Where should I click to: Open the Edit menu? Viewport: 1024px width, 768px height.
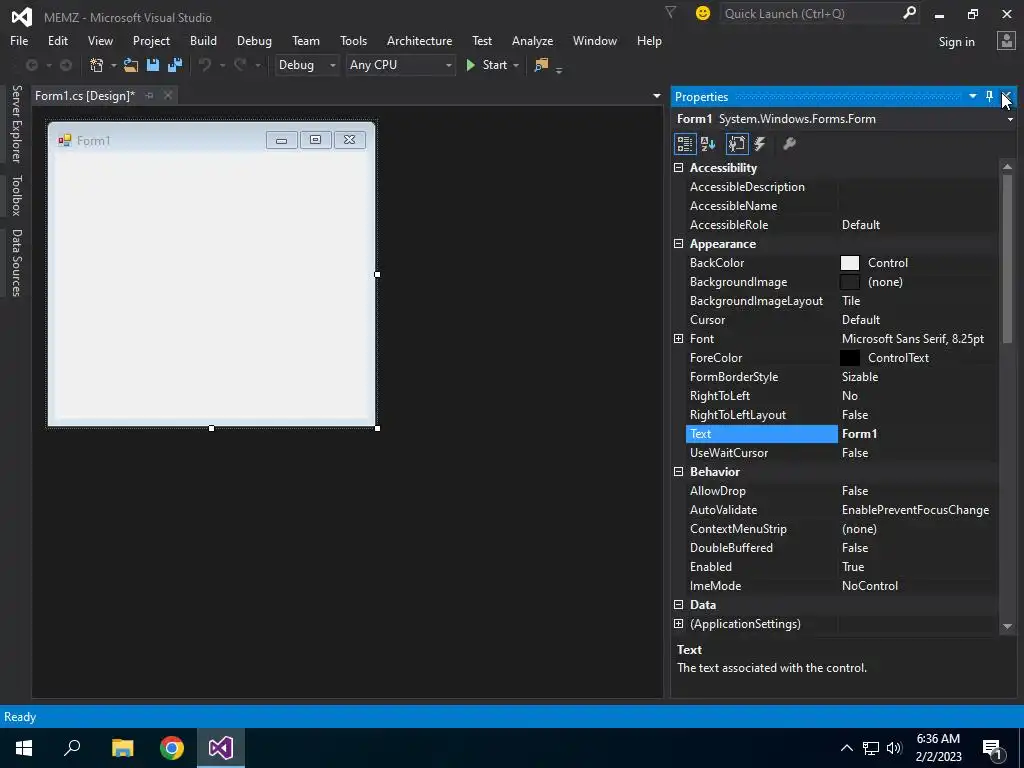coord(57,40)
